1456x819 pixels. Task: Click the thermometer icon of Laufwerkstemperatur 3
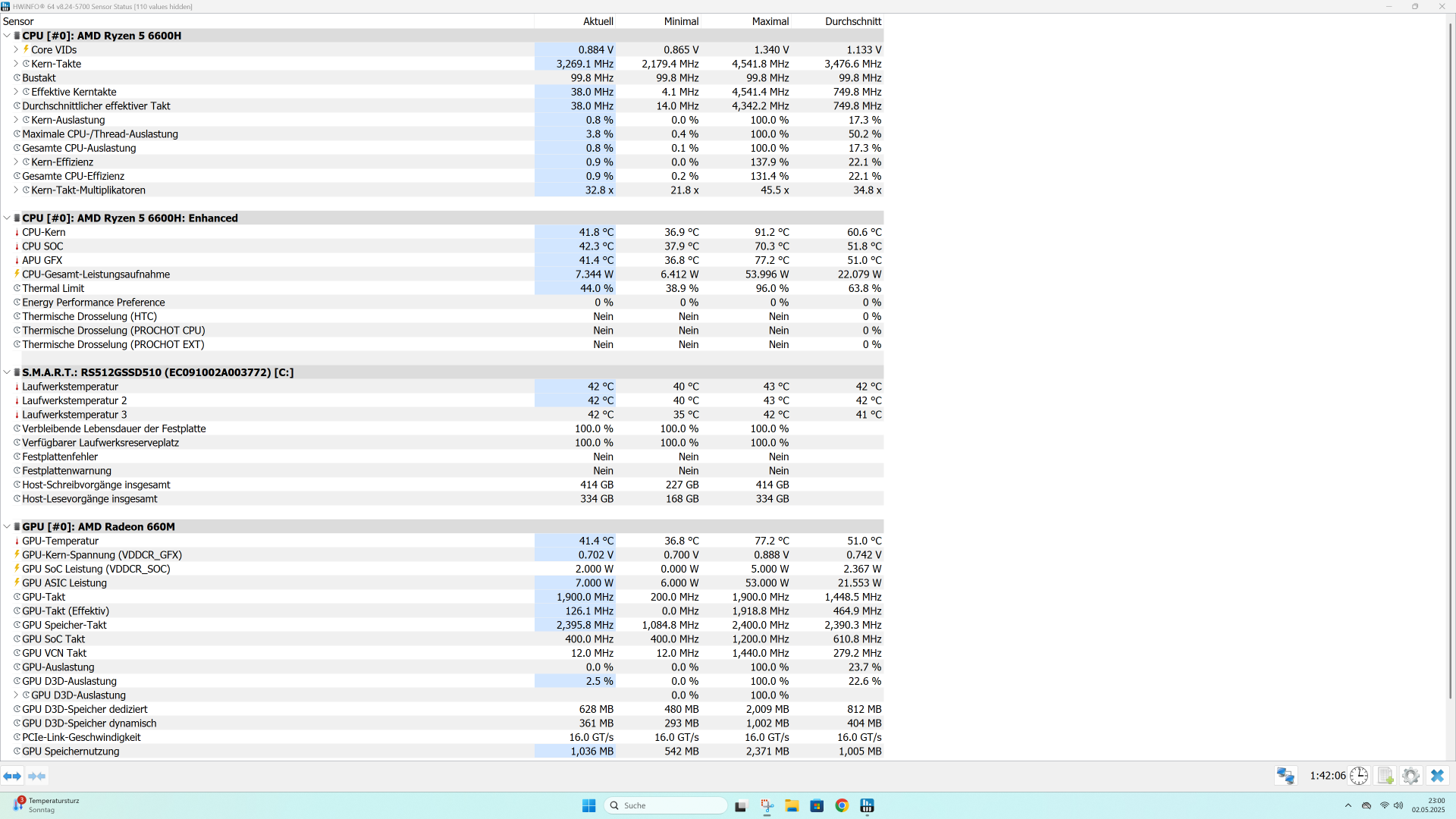17,415
